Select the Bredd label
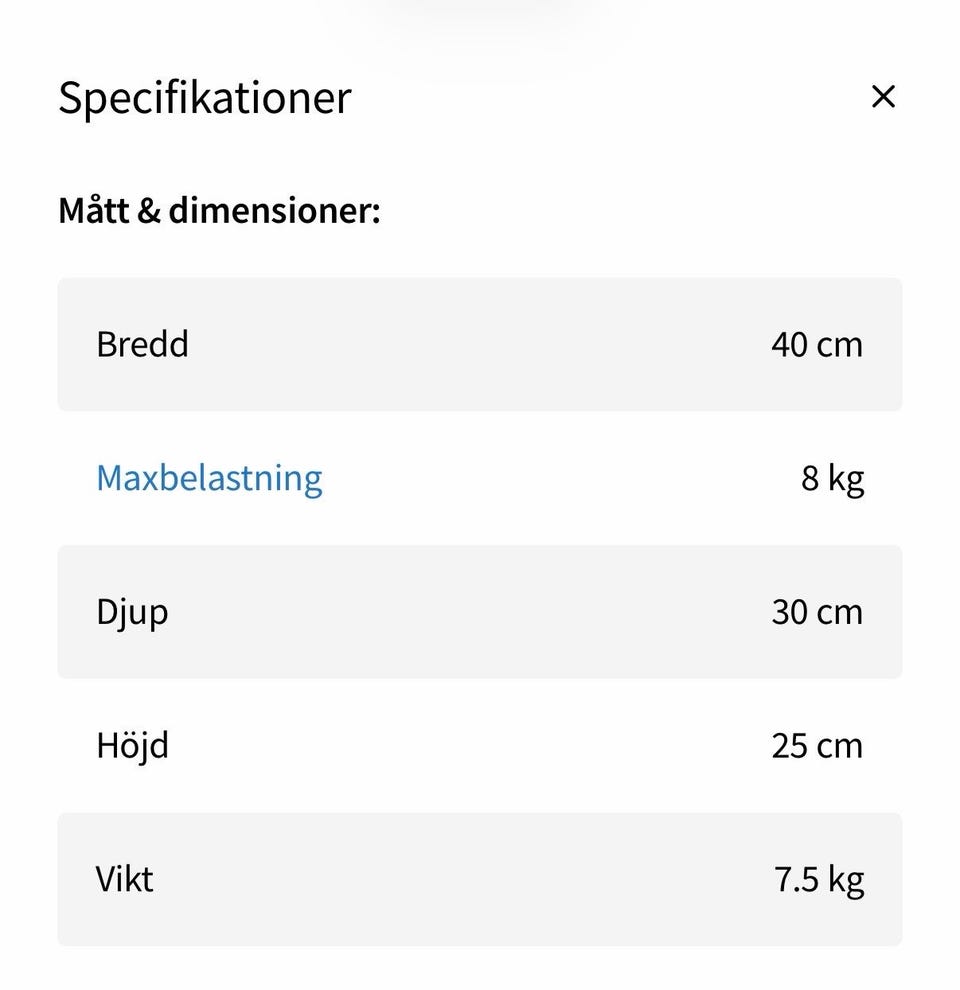The height and width of the screenshot is (990, 960). coord(142,344)
